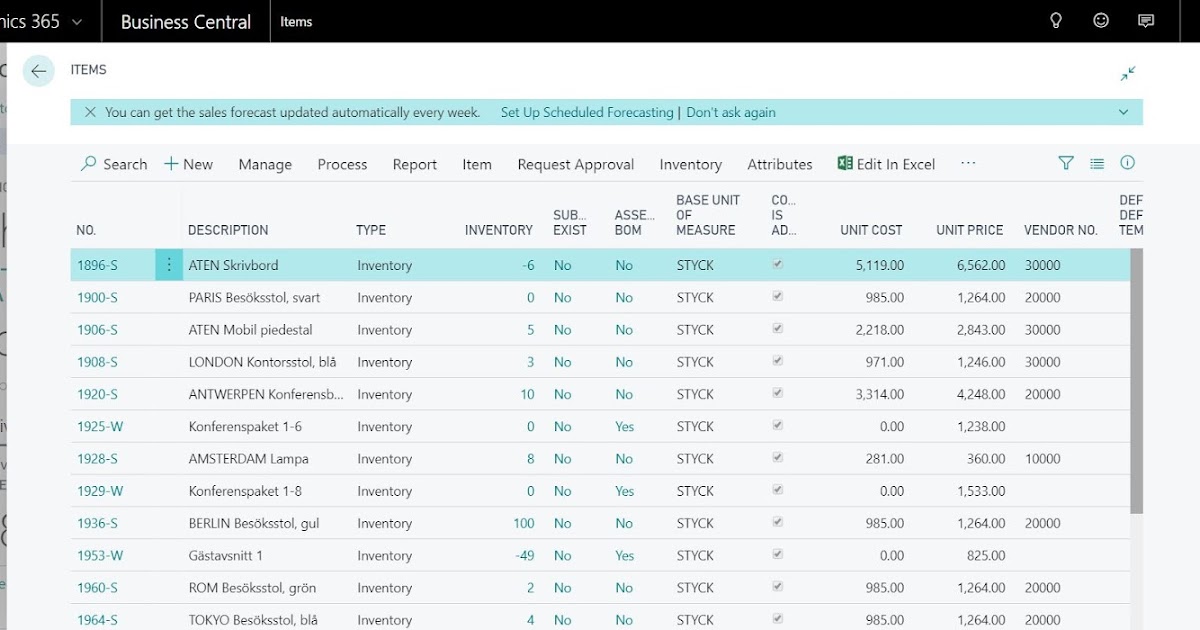Open the Request Approval menu
Image resolution: width=1200 pixels, height=630 pixels.
[x=575, y=163]
